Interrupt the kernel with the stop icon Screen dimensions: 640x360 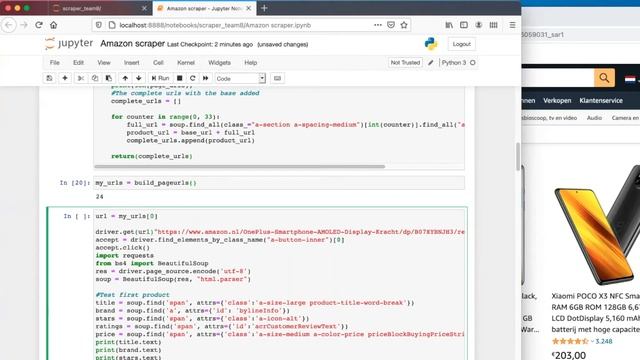coord(180,78)
